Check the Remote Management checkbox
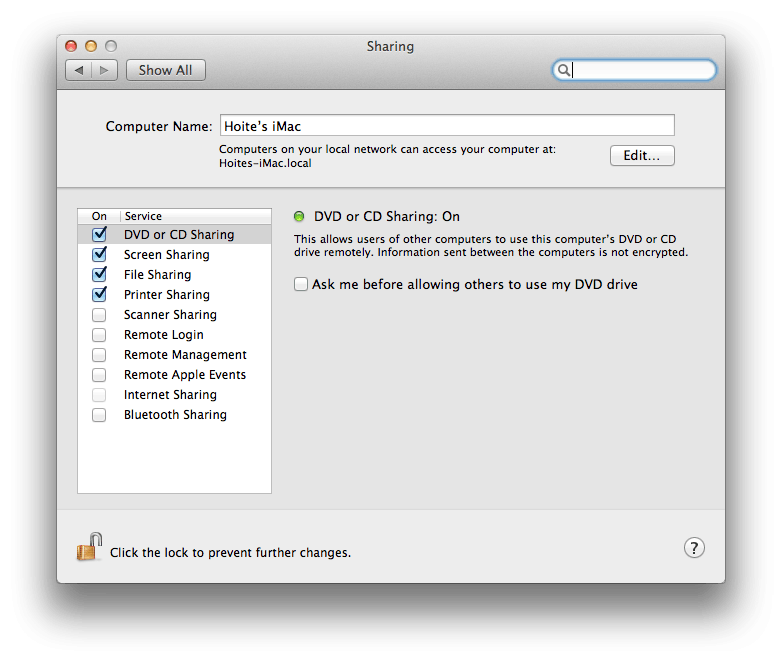The height and width of the screenshot is (662, 782). (99, 355)
